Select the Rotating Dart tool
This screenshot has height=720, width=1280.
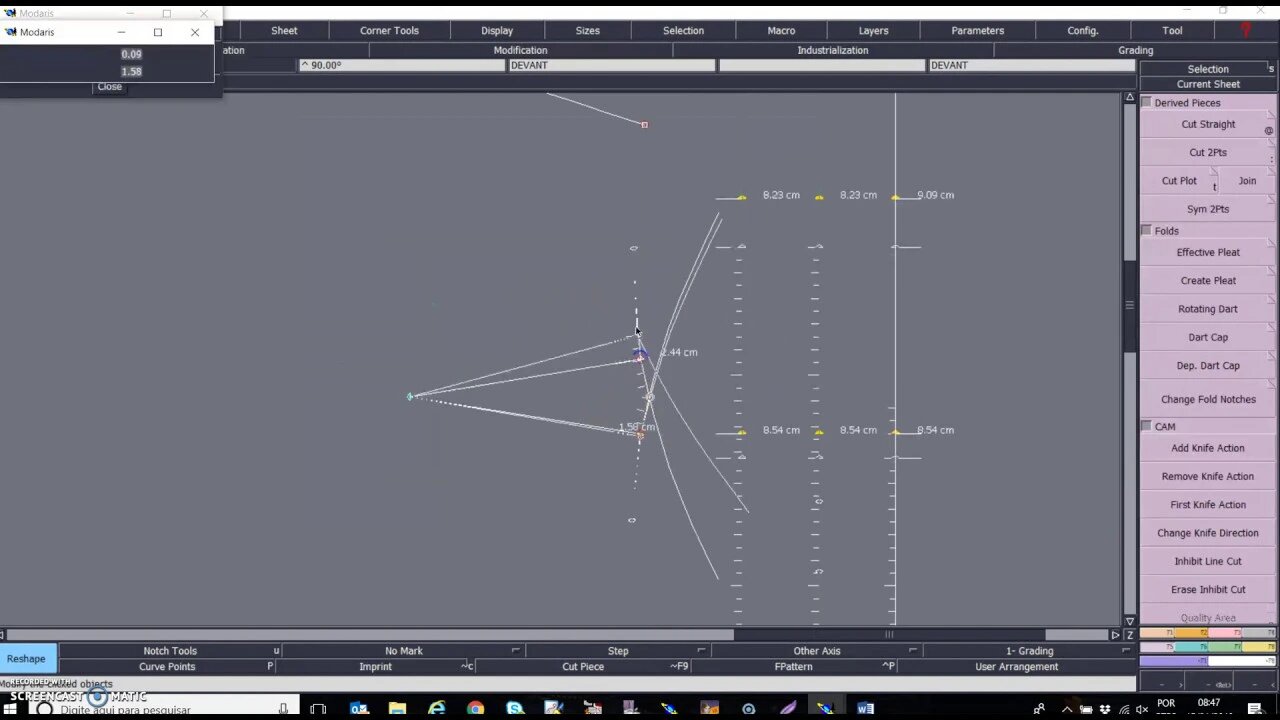click(x=1208, y=309)
